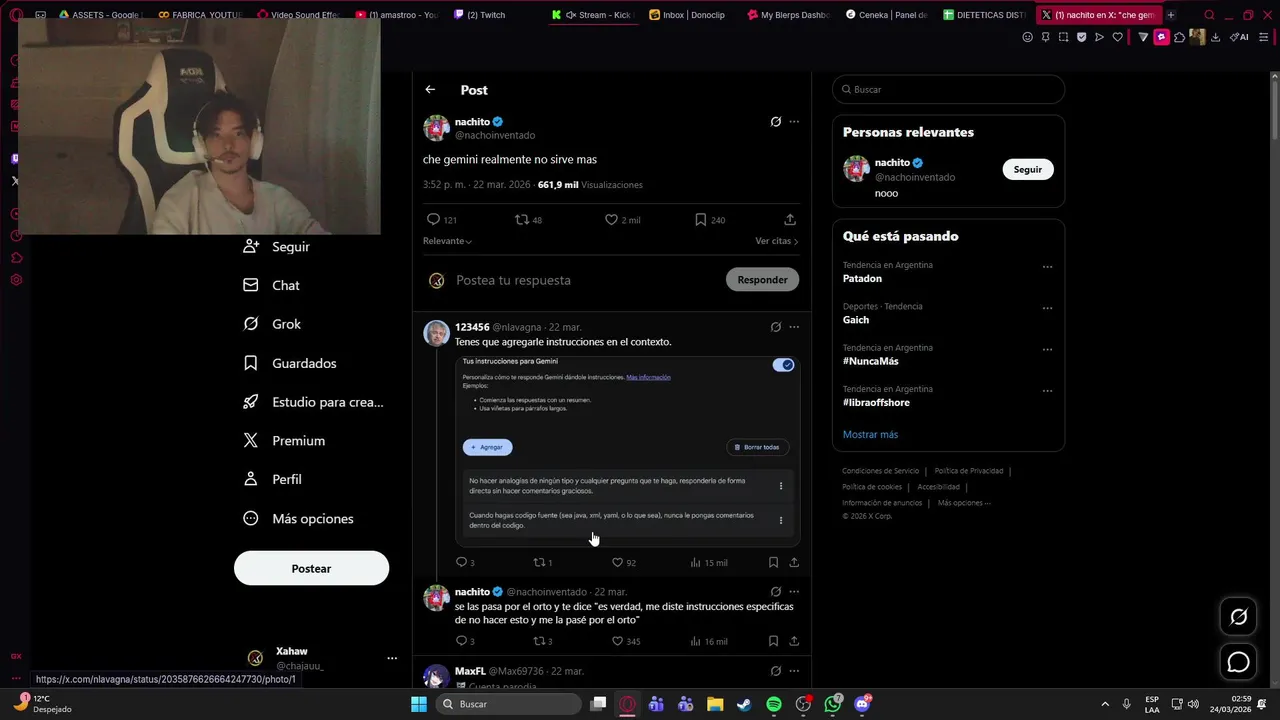Go to Guardados in the sidebar
1280x720 pixels.
[291, 363]
